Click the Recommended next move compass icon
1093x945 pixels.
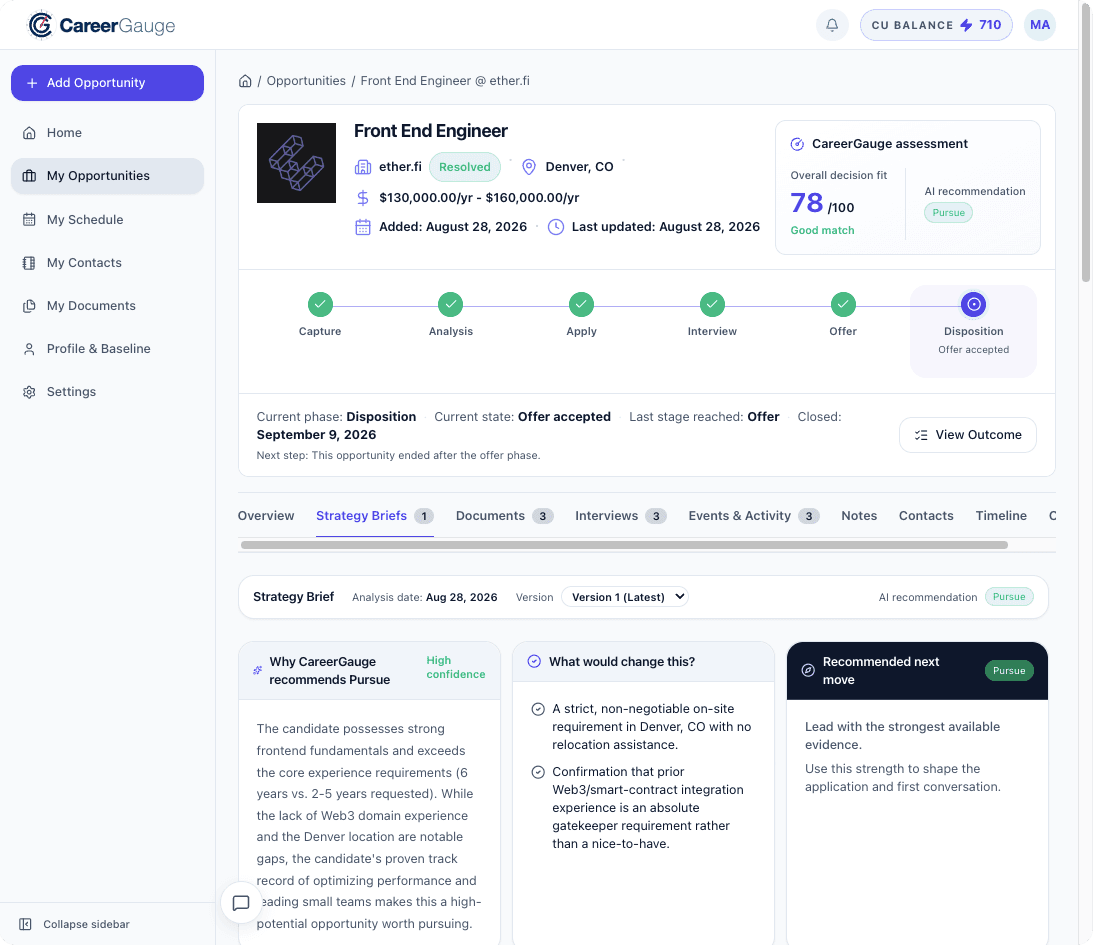[x=808, y=670]
